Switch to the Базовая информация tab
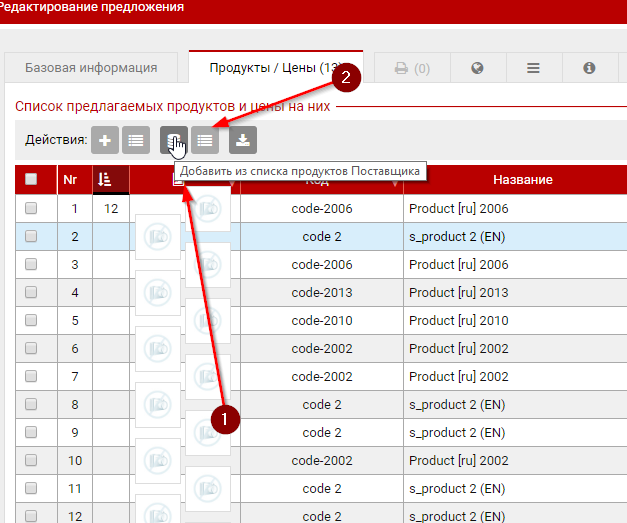 click(91, 68)
